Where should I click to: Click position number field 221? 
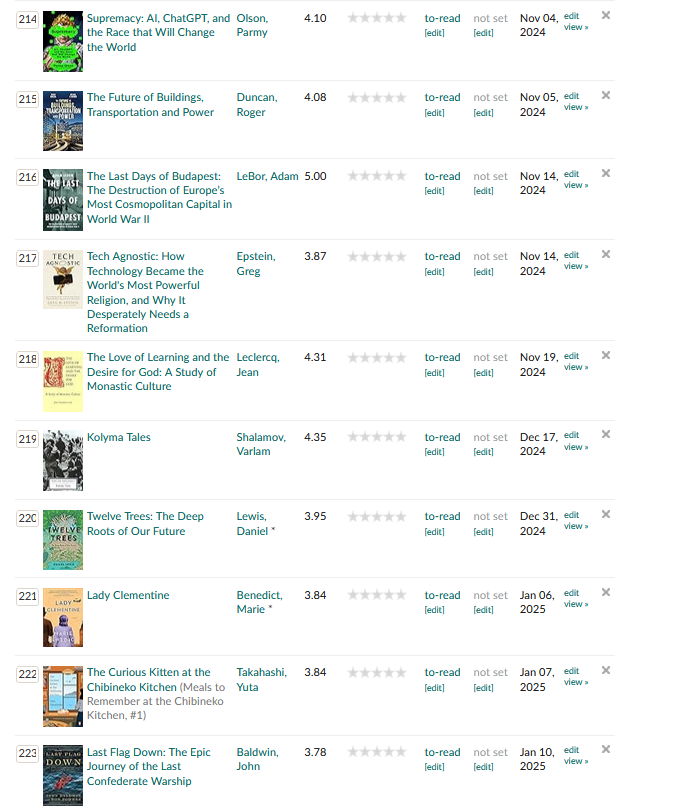coord(28,596)
